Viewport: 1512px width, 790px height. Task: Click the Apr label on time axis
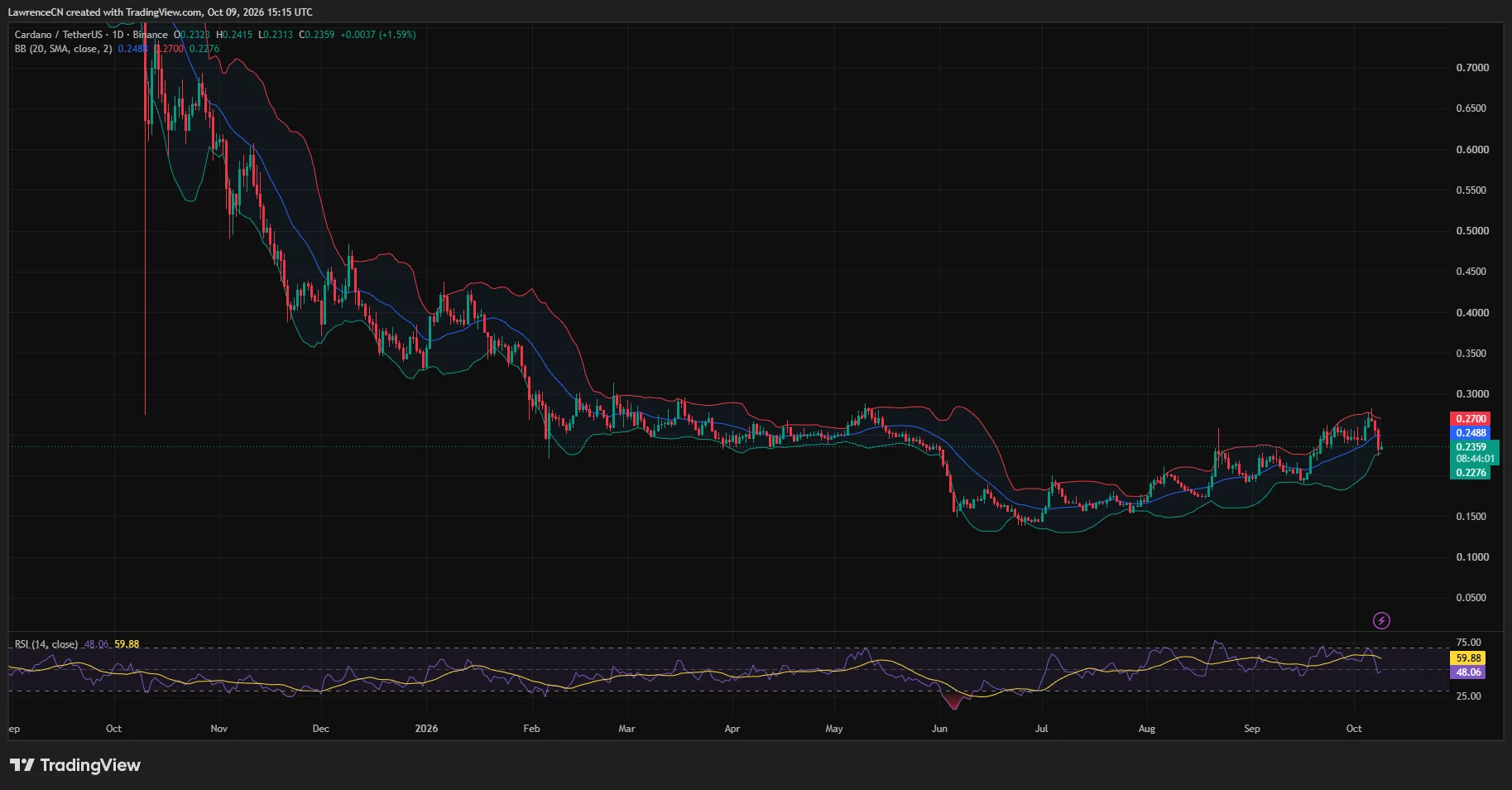[732, 729]
